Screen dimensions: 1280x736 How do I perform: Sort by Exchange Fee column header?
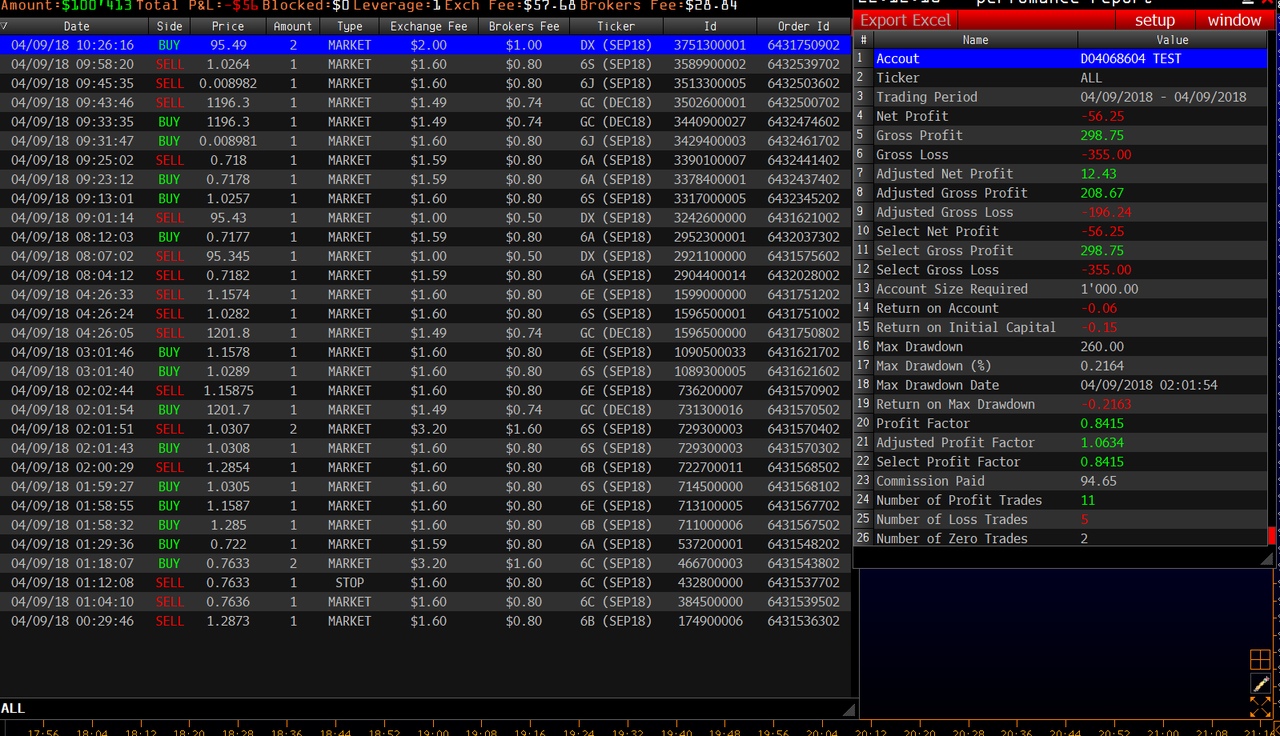428,26
